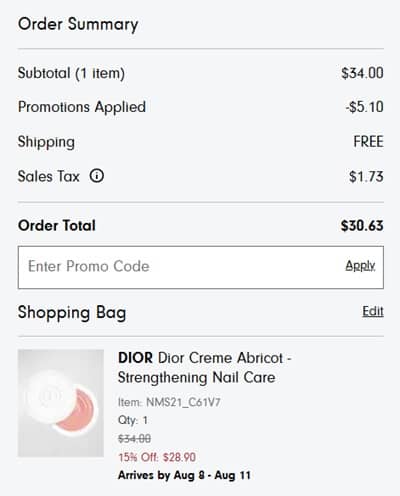Image resolution: width=400 pixels, height=496 pixels.
Task: Click the FREE shipping value
Action: (x=368, y=142)
